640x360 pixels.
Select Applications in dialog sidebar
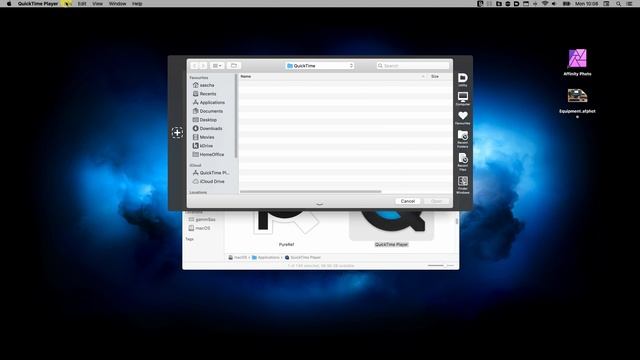point(211,102)
